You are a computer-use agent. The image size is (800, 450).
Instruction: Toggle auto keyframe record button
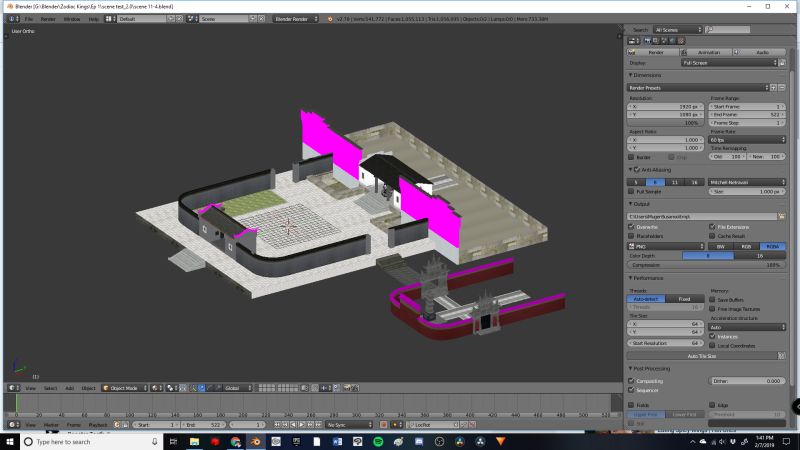[x=384, y=424]
